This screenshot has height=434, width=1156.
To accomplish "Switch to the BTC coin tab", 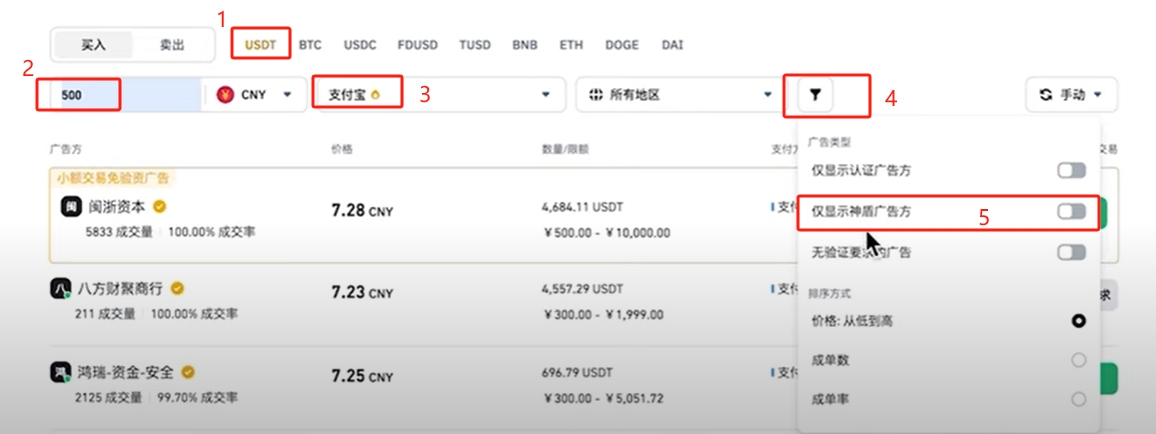I will click(310, 45).
